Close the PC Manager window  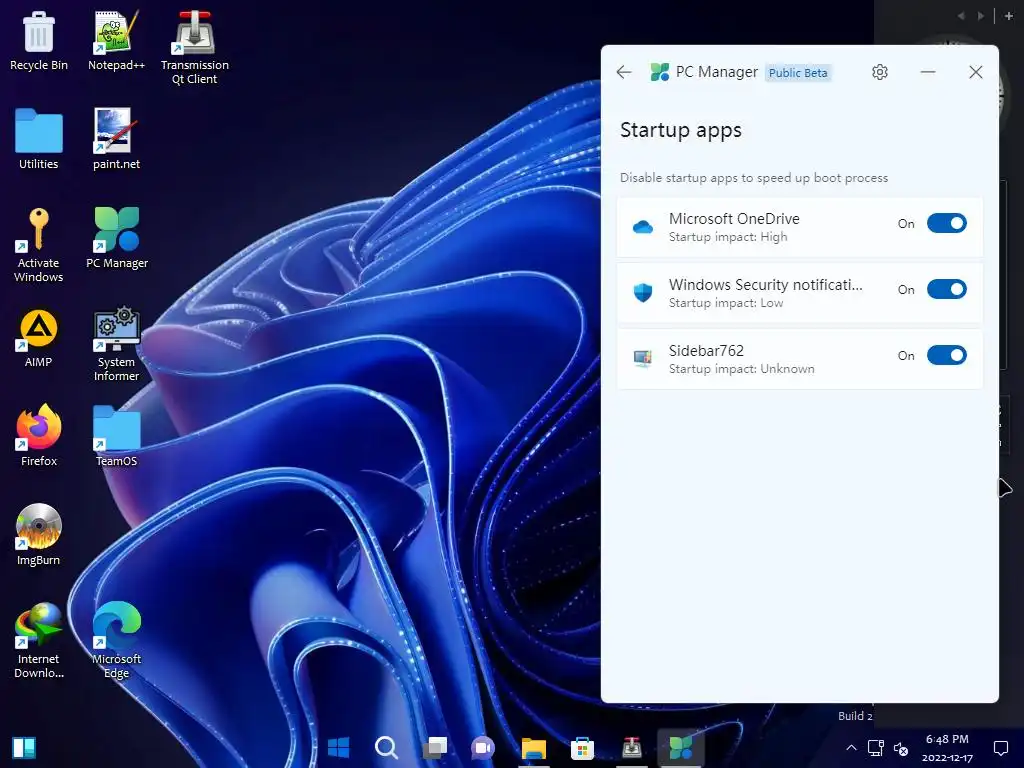click(976, 72)
